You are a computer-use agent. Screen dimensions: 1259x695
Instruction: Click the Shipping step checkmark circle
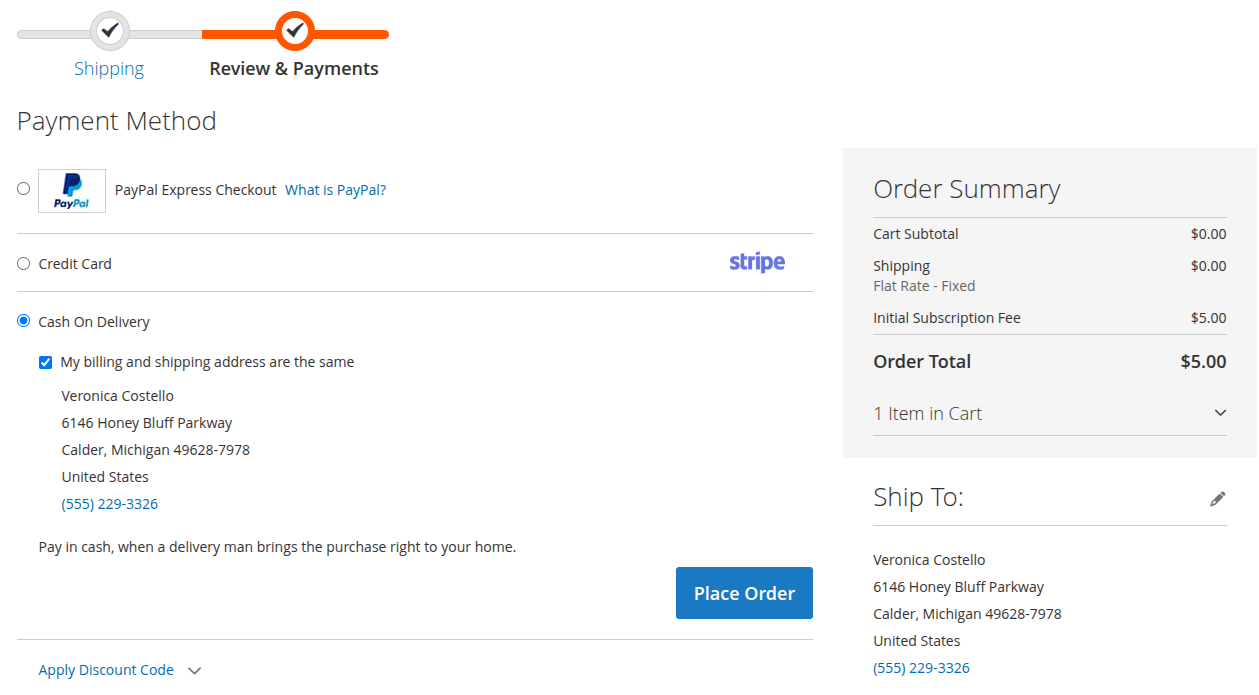tap(110, 31)
